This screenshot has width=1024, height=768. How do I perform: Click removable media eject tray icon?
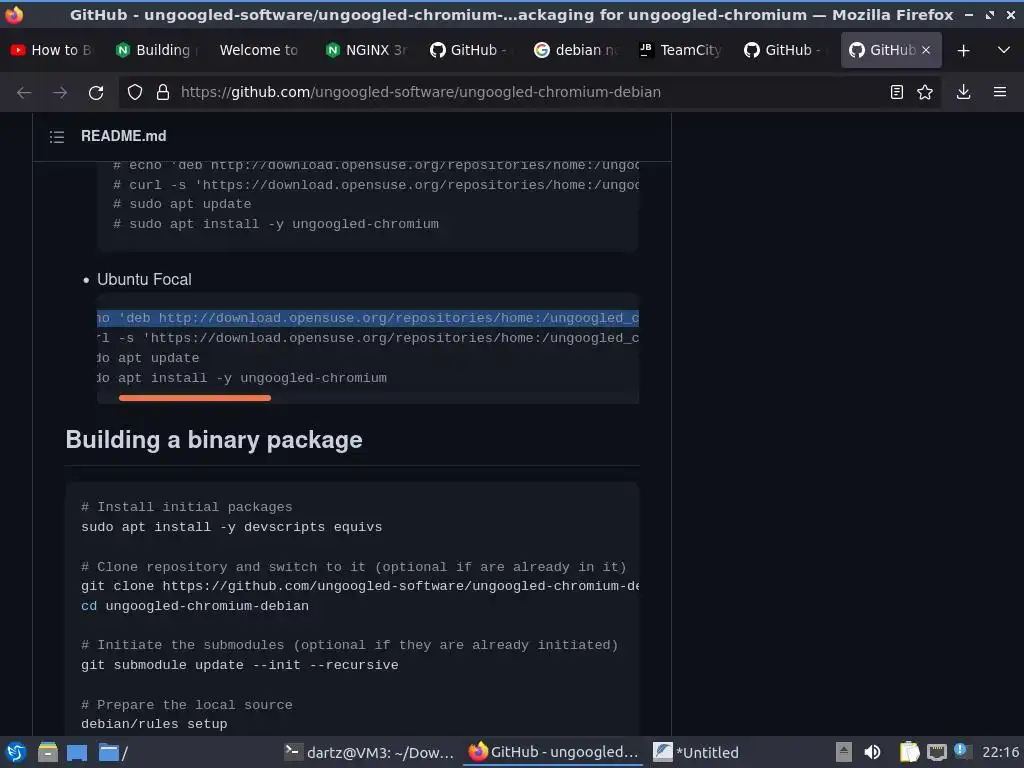point(844,752)
